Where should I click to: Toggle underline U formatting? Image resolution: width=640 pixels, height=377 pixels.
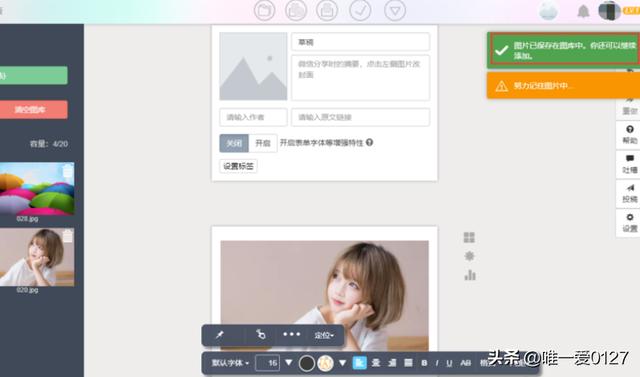(x=449, y=363)
